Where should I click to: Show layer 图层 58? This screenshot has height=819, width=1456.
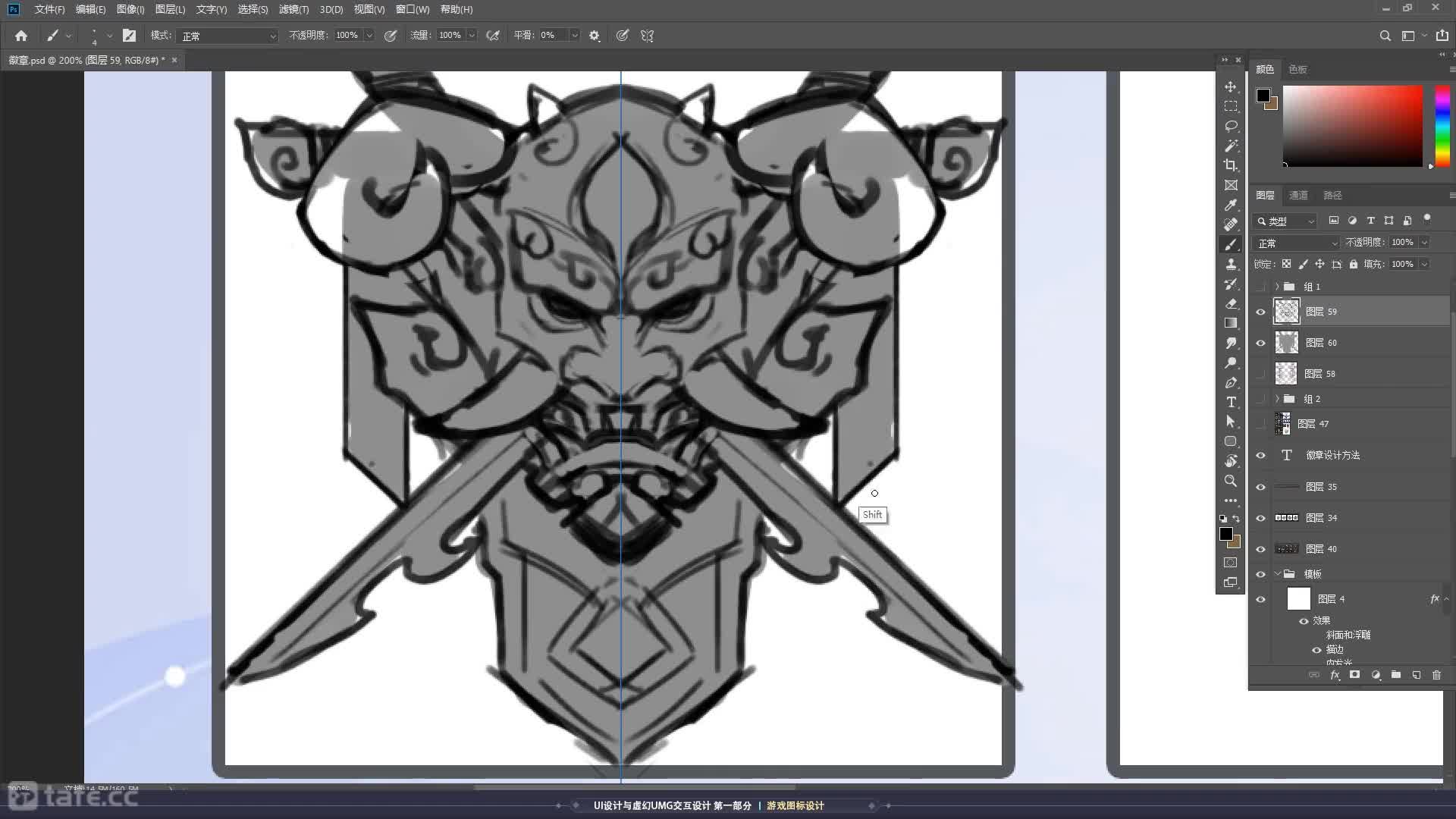tap(1260, 374)
